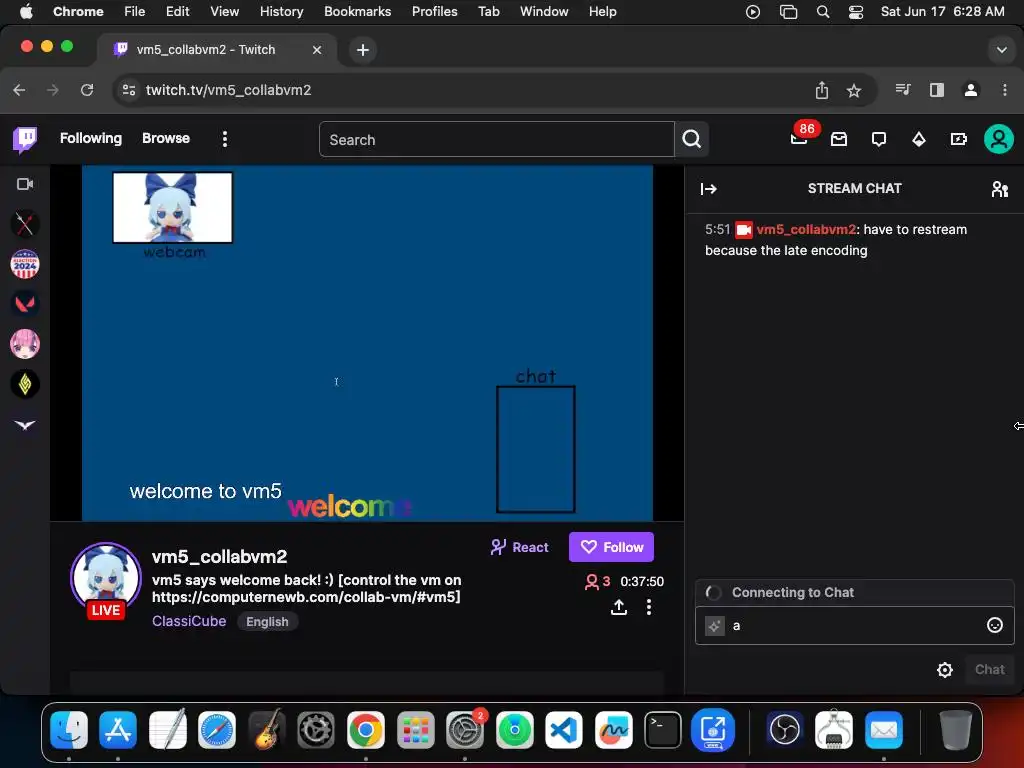Open the emote picker smiley
1024x768 pixels.
click(995, 626)
